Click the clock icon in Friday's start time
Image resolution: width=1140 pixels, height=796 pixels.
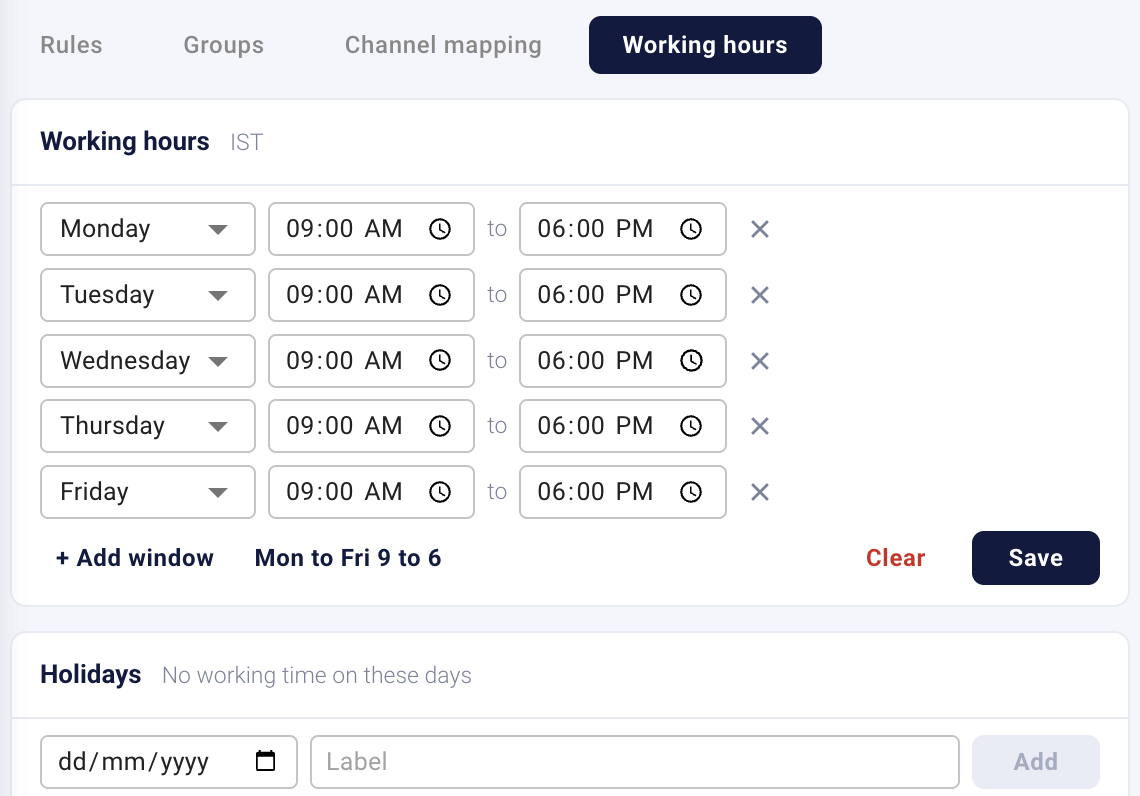tap(440, 492)
